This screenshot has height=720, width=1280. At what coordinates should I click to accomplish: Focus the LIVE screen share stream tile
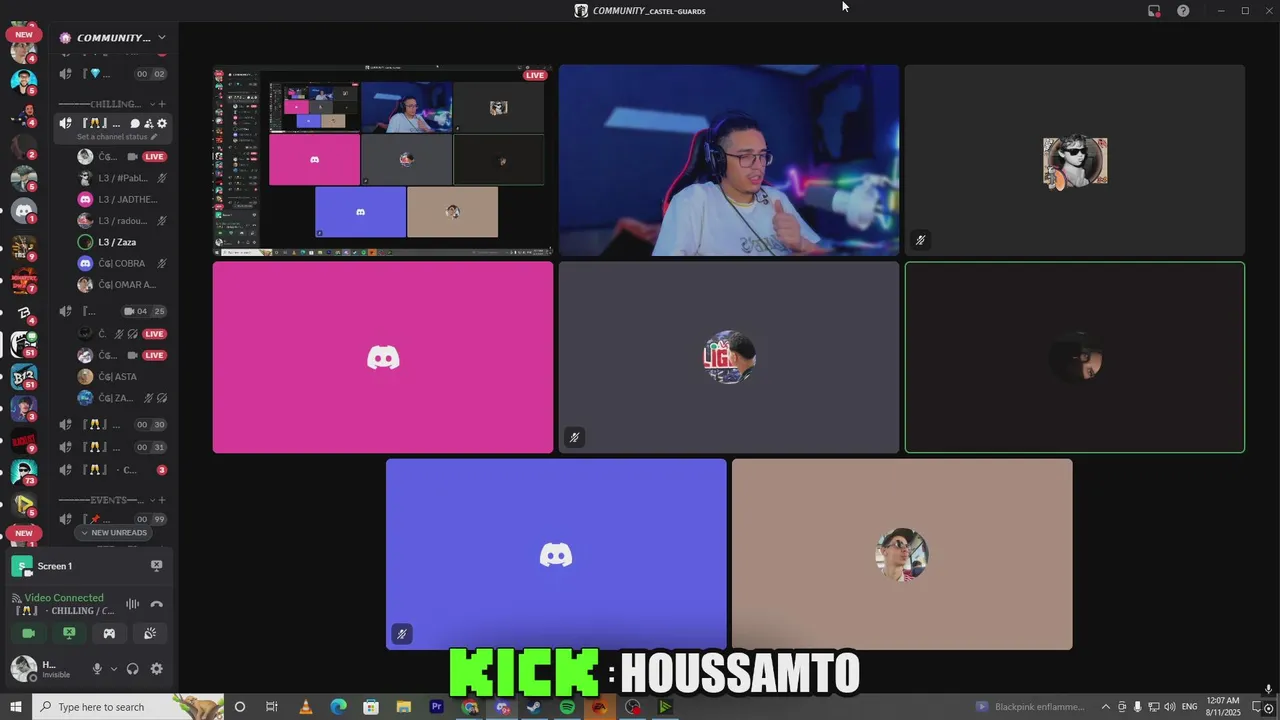coord(383,161)
